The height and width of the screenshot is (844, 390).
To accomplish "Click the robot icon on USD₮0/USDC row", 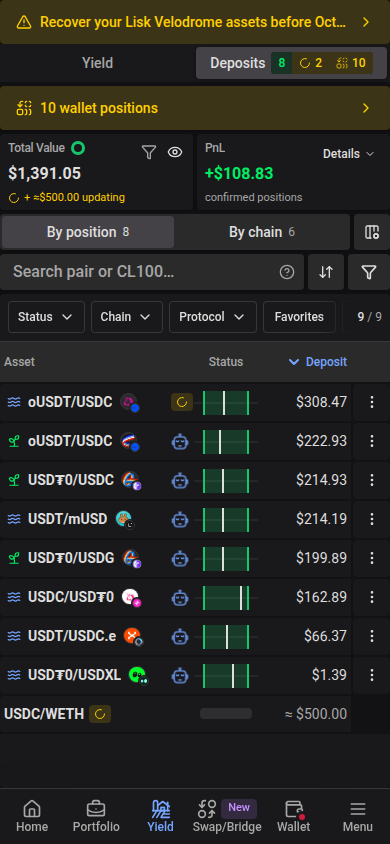I will coord(180,480).
